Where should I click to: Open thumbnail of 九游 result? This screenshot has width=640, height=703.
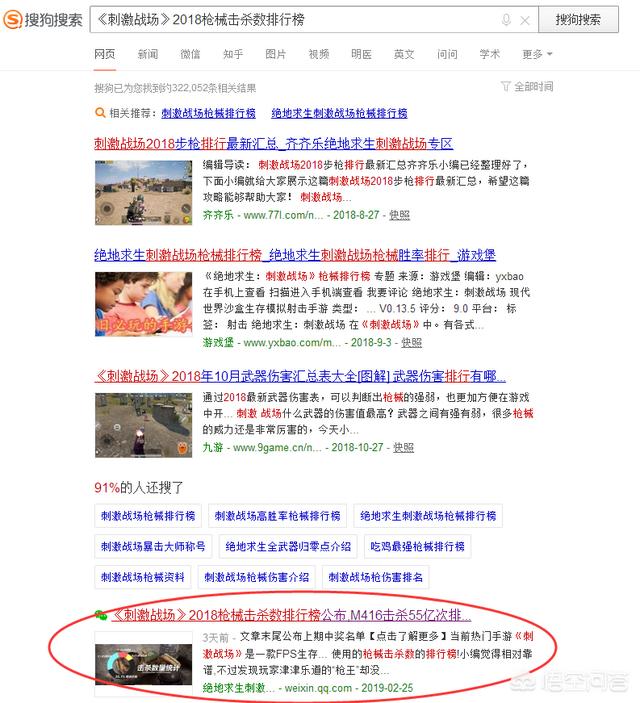144,425
